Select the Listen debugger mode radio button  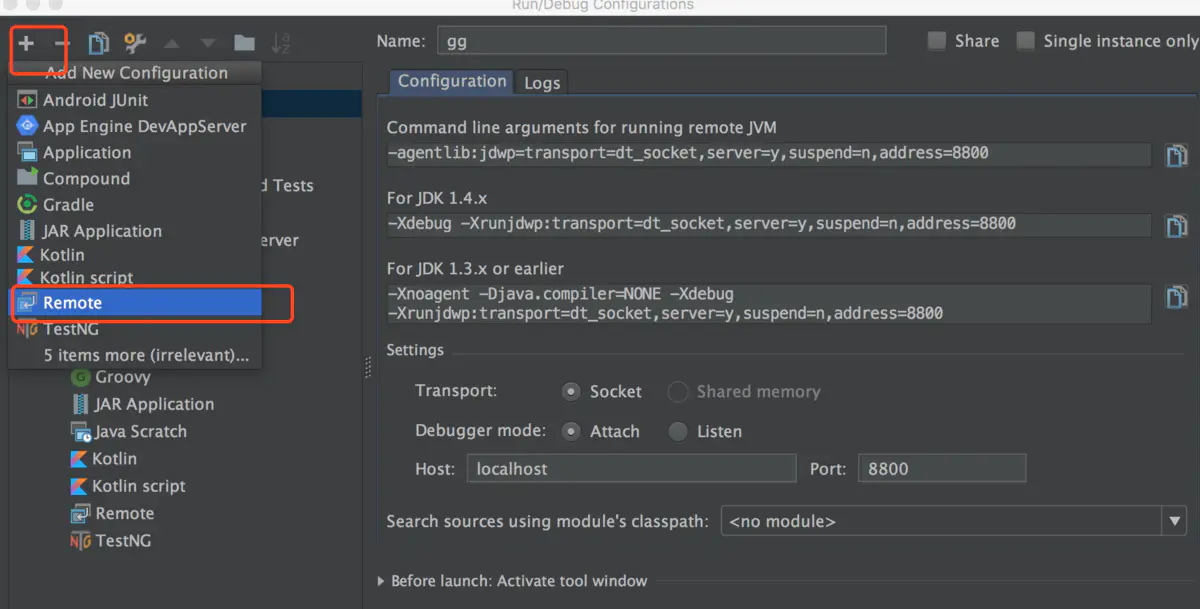click(676, 431)
